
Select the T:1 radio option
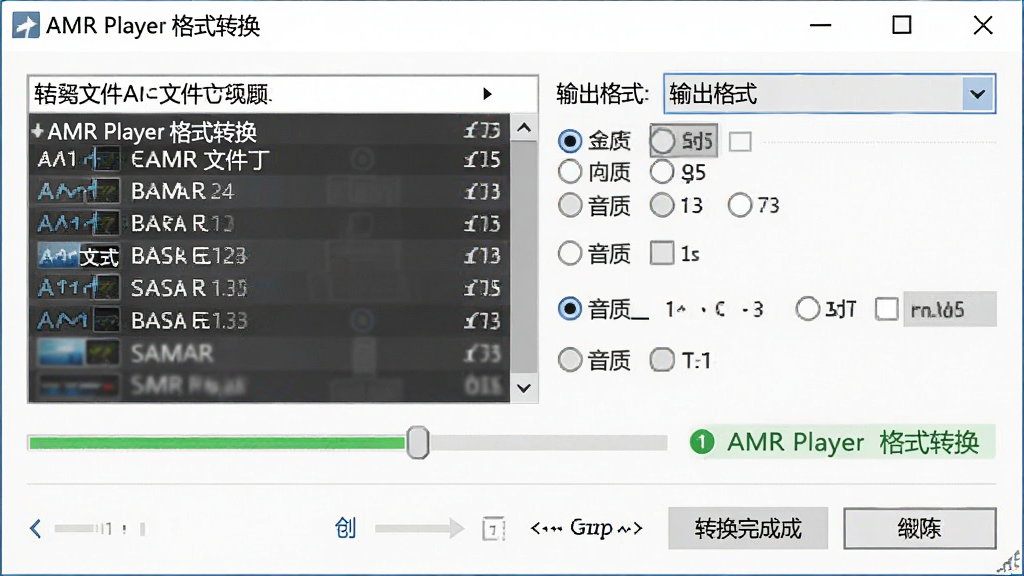(x=662, y=360)
